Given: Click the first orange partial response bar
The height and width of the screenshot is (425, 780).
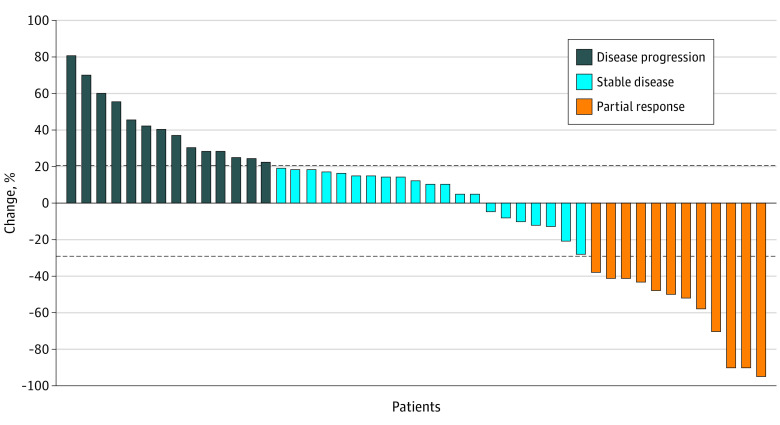Looking at the screenshot, I should point(596,237).
